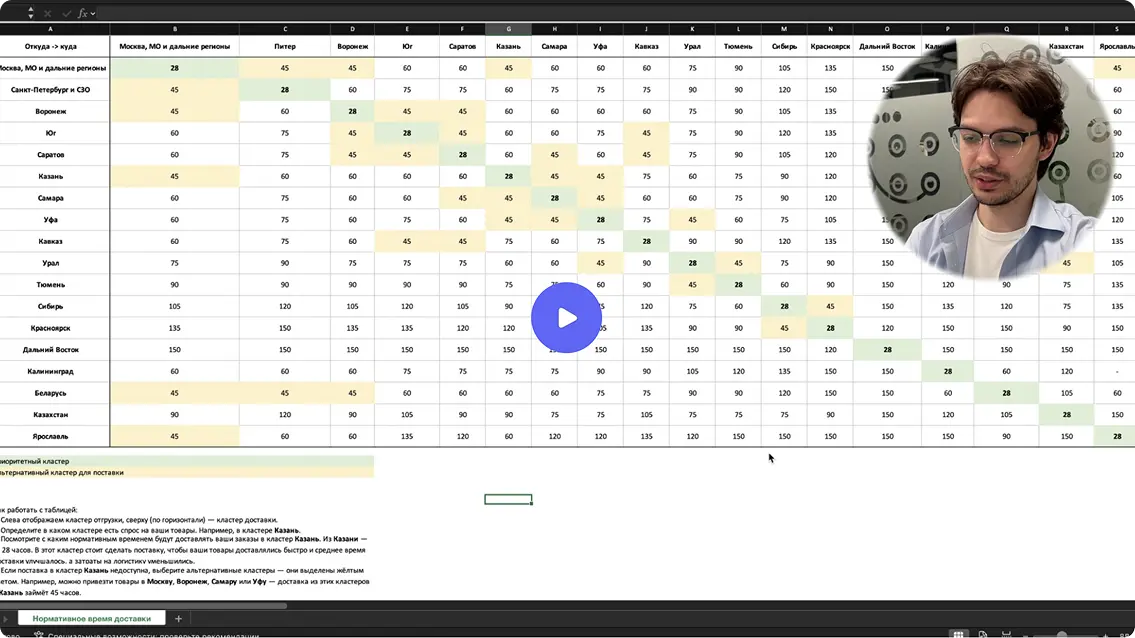This screenshot has width=1135, height=638.
Task: Click the accessibility check icon in status bar
Action: 39,634
